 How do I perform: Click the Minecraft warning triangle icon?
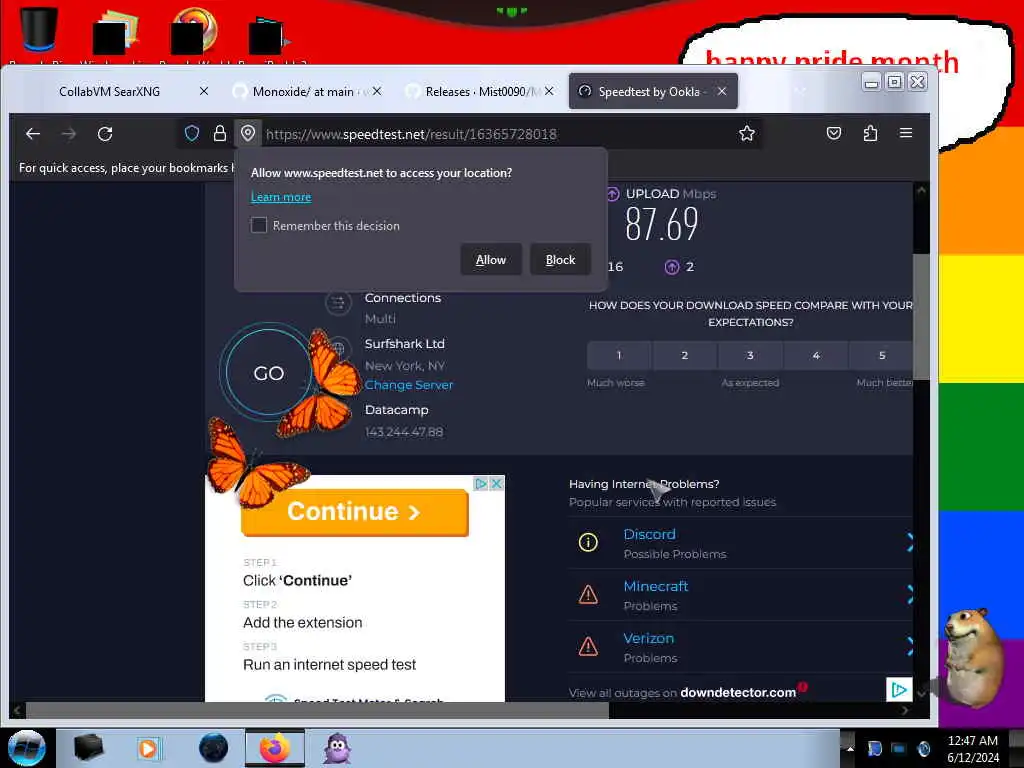(588, 594)
